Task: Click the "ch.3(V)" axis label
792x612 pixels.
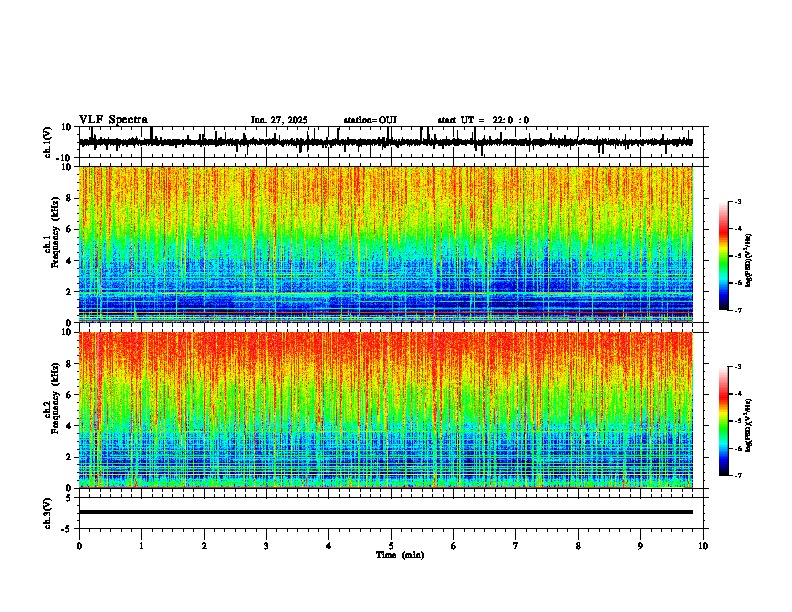Action: tap(48, 513)
